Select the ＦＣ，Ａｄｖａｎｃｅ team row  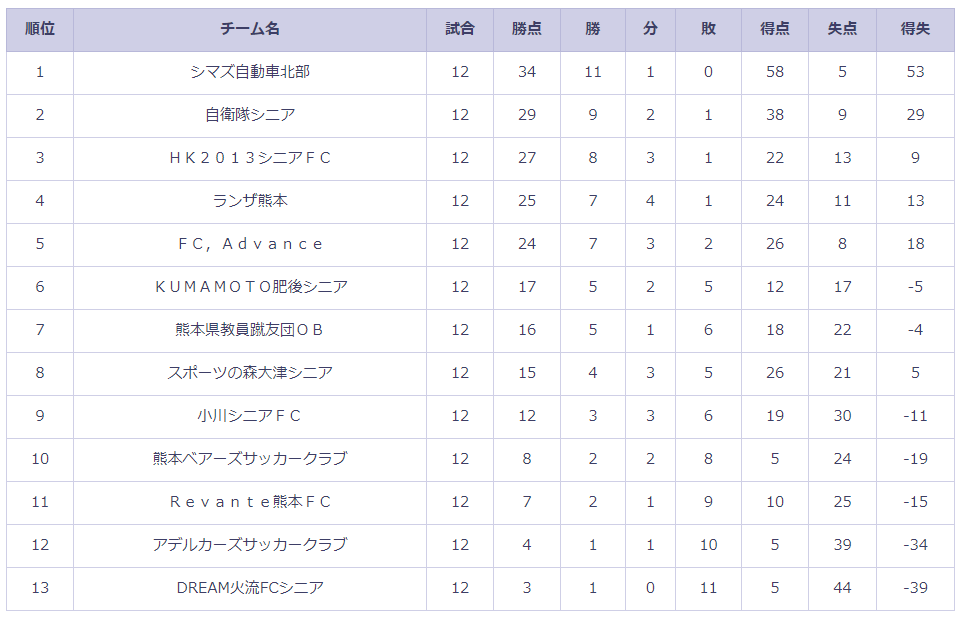(x=480, y=245)
